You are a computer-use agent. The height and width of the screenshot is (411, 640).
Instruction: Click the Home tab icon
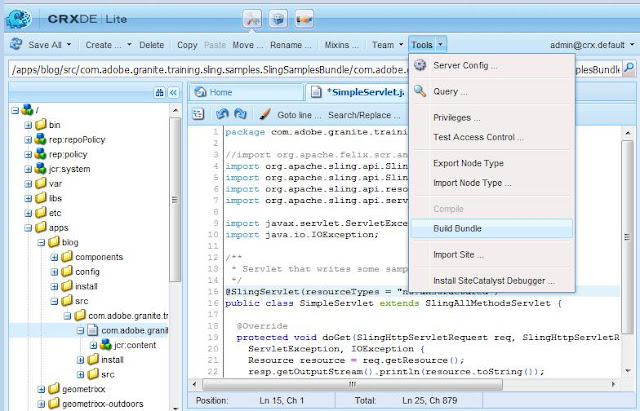click(200, 92)
